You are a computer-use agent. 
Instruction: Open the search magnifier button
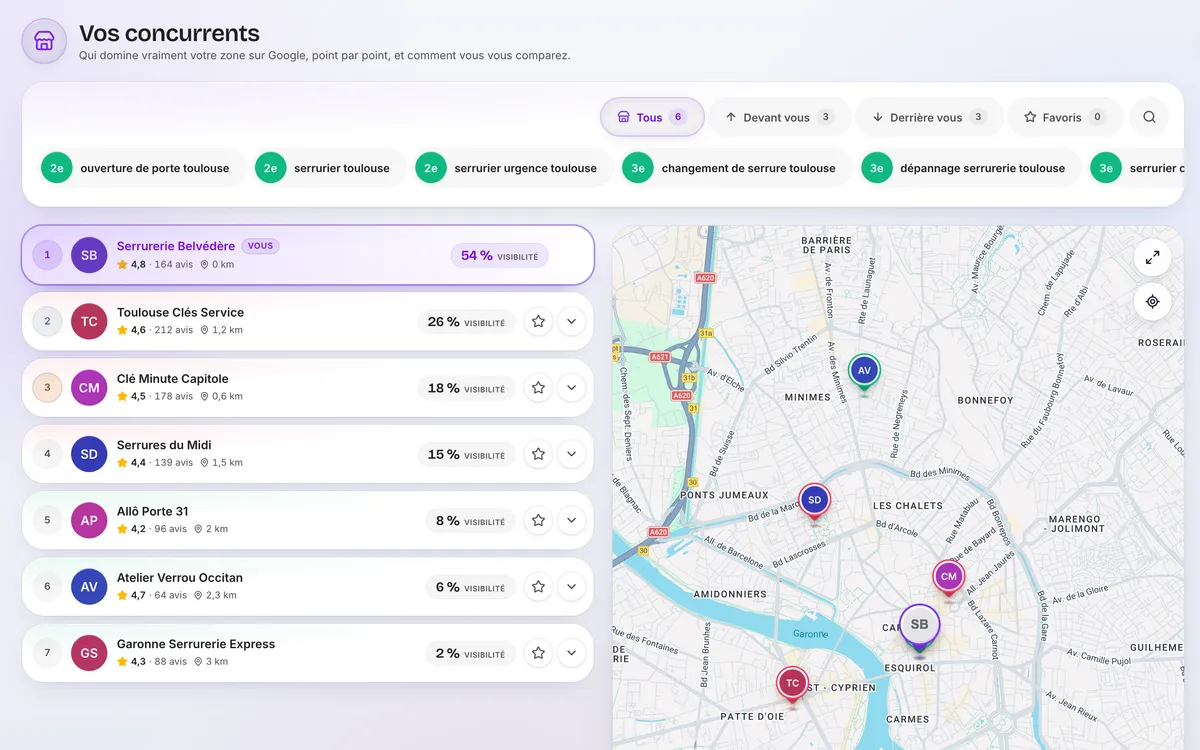[1149, 117]
